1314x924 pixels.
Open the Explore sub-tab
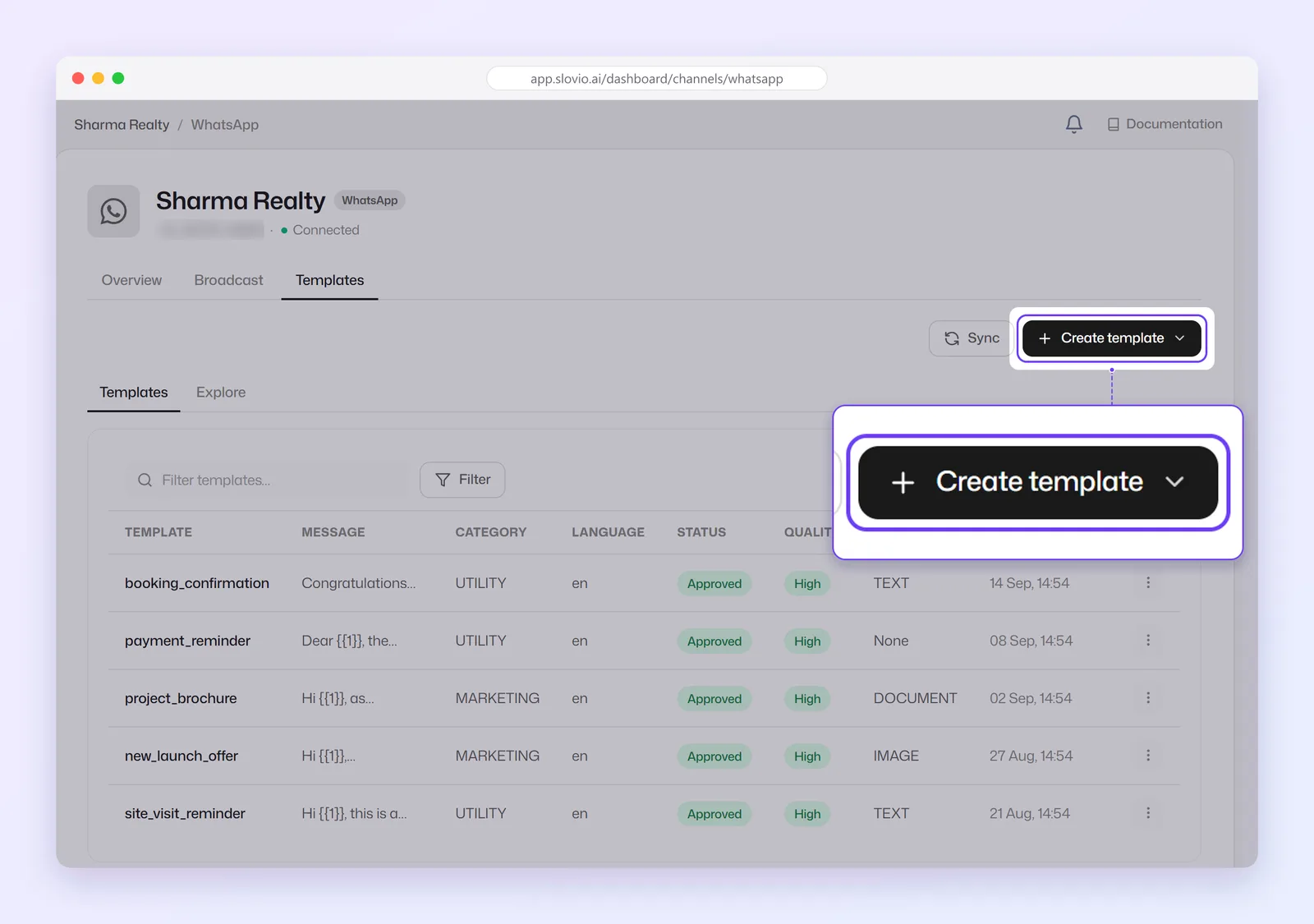[221, 393]
